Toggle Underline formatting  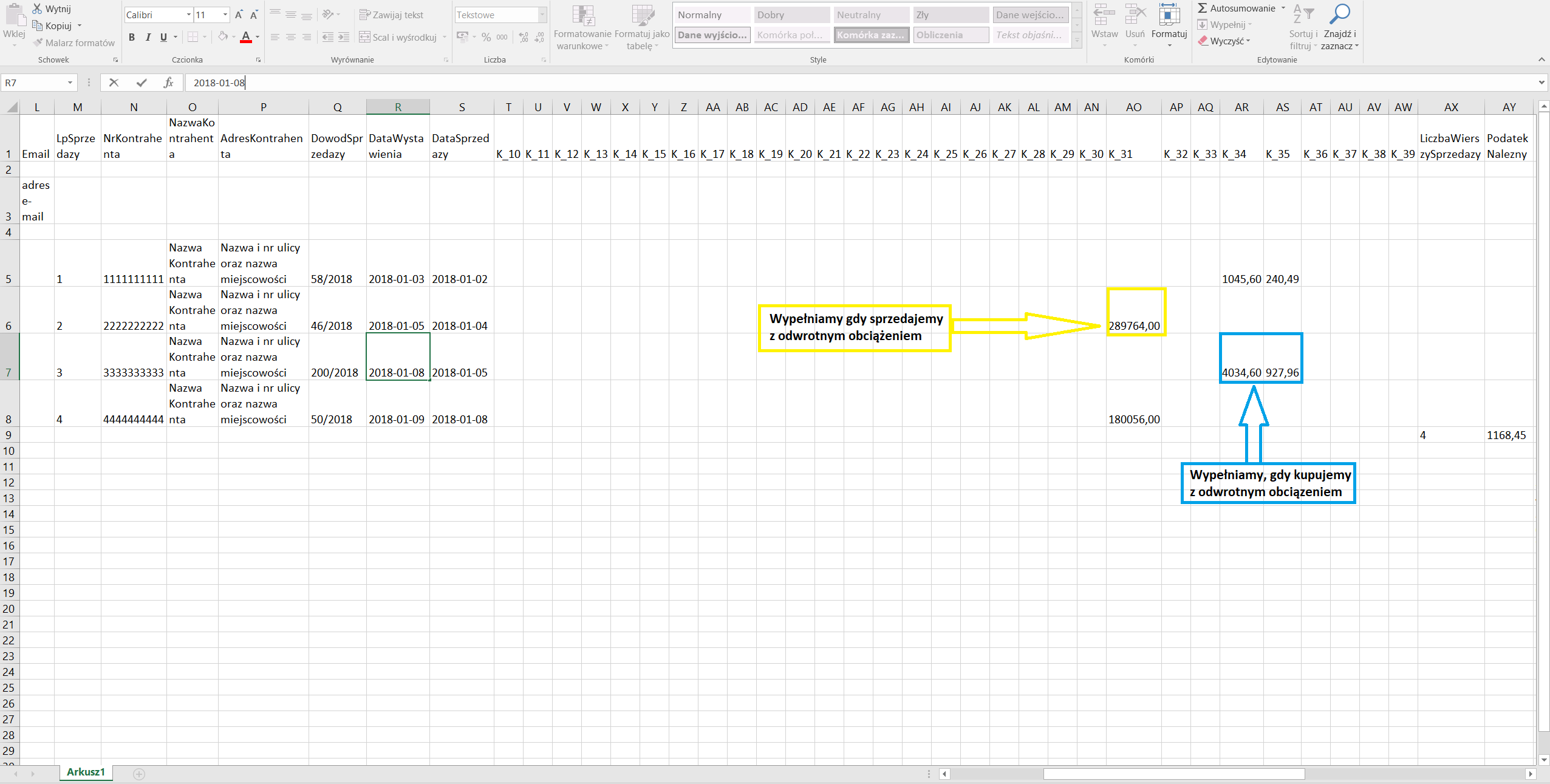[163, 38]
